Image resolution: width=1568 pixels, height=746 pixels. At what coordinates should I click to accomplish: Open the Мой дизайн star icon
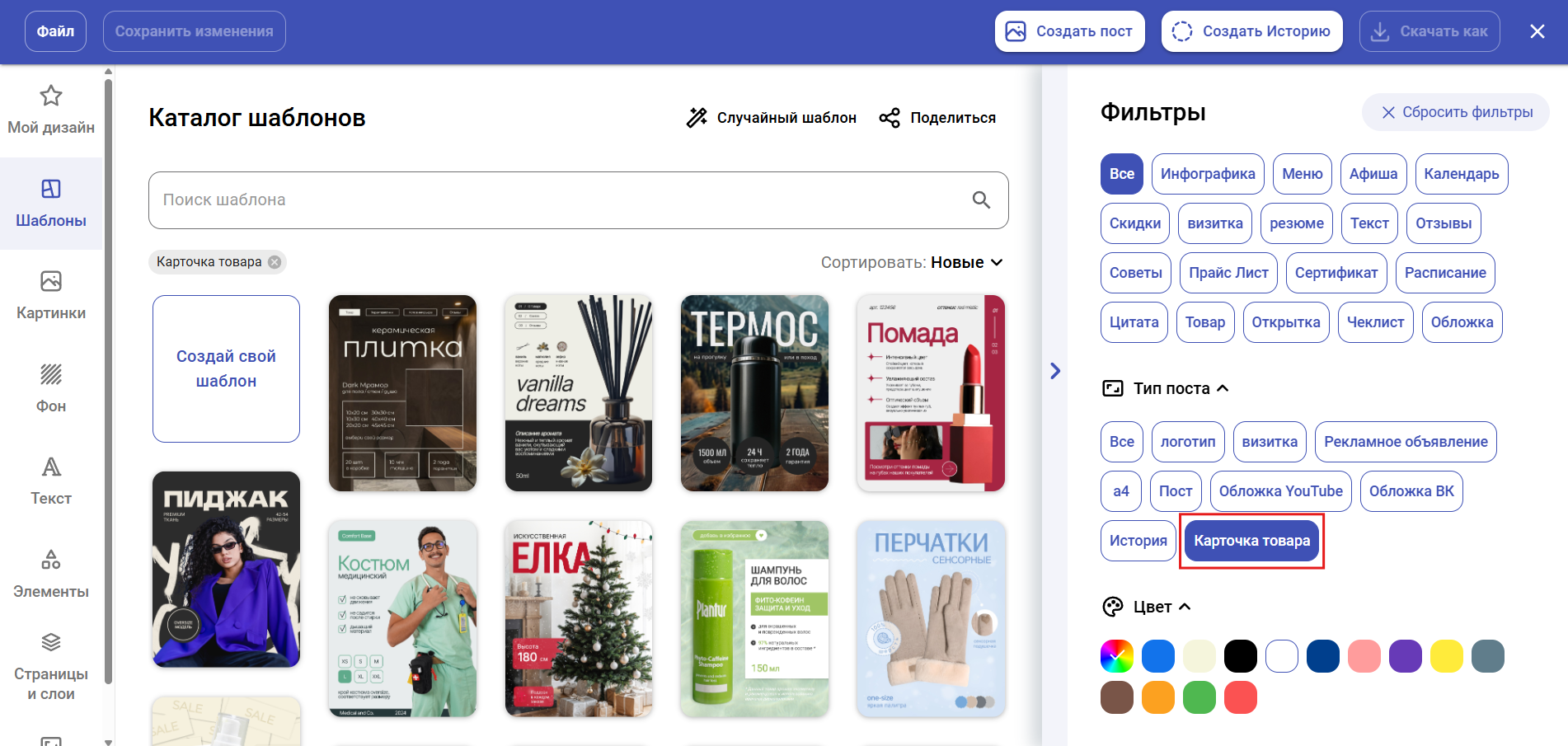click(51, 96)
